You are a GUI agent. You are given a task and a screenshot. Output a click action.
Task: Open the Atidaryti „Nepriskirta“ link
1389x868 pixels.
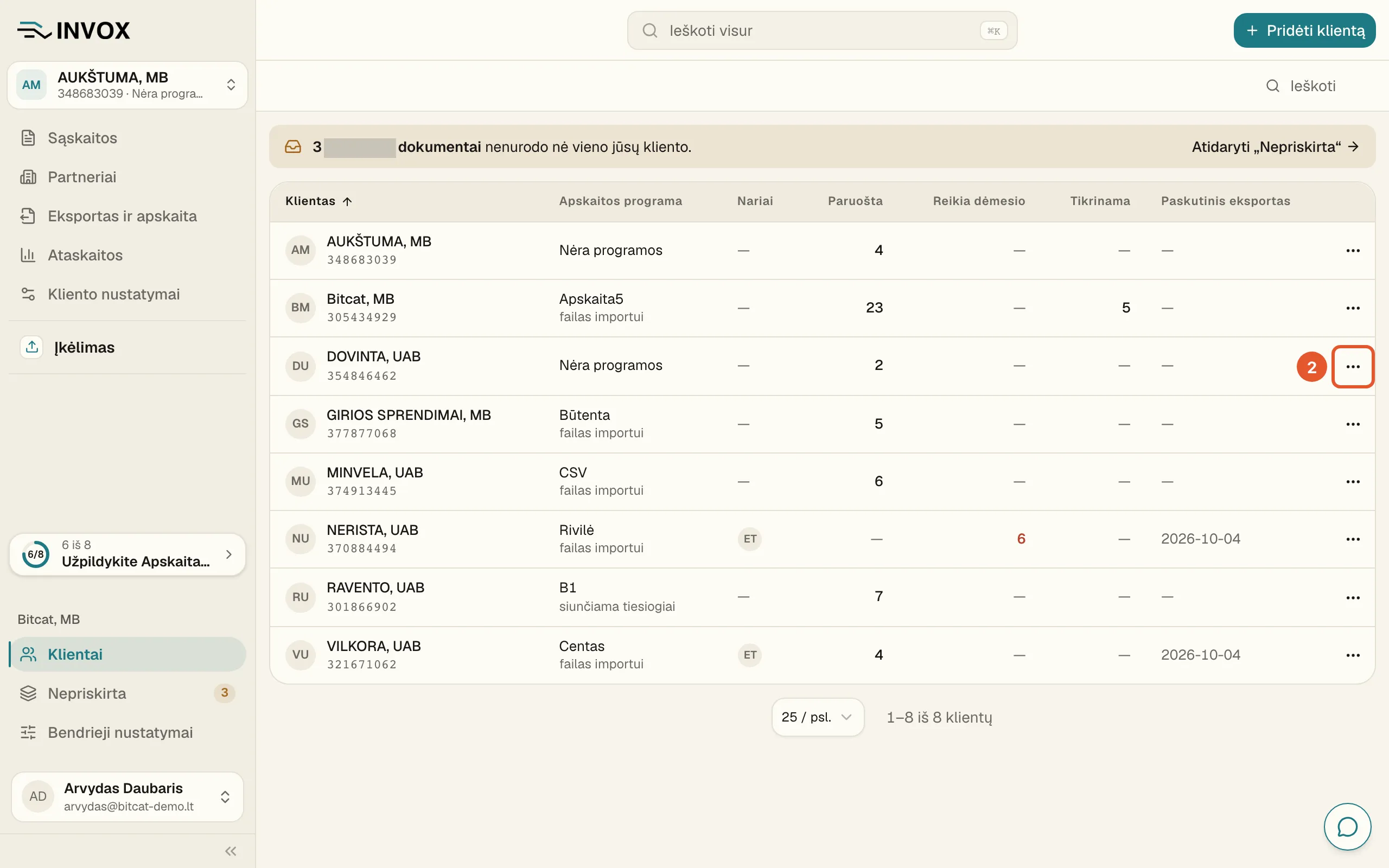(1276, 147)
